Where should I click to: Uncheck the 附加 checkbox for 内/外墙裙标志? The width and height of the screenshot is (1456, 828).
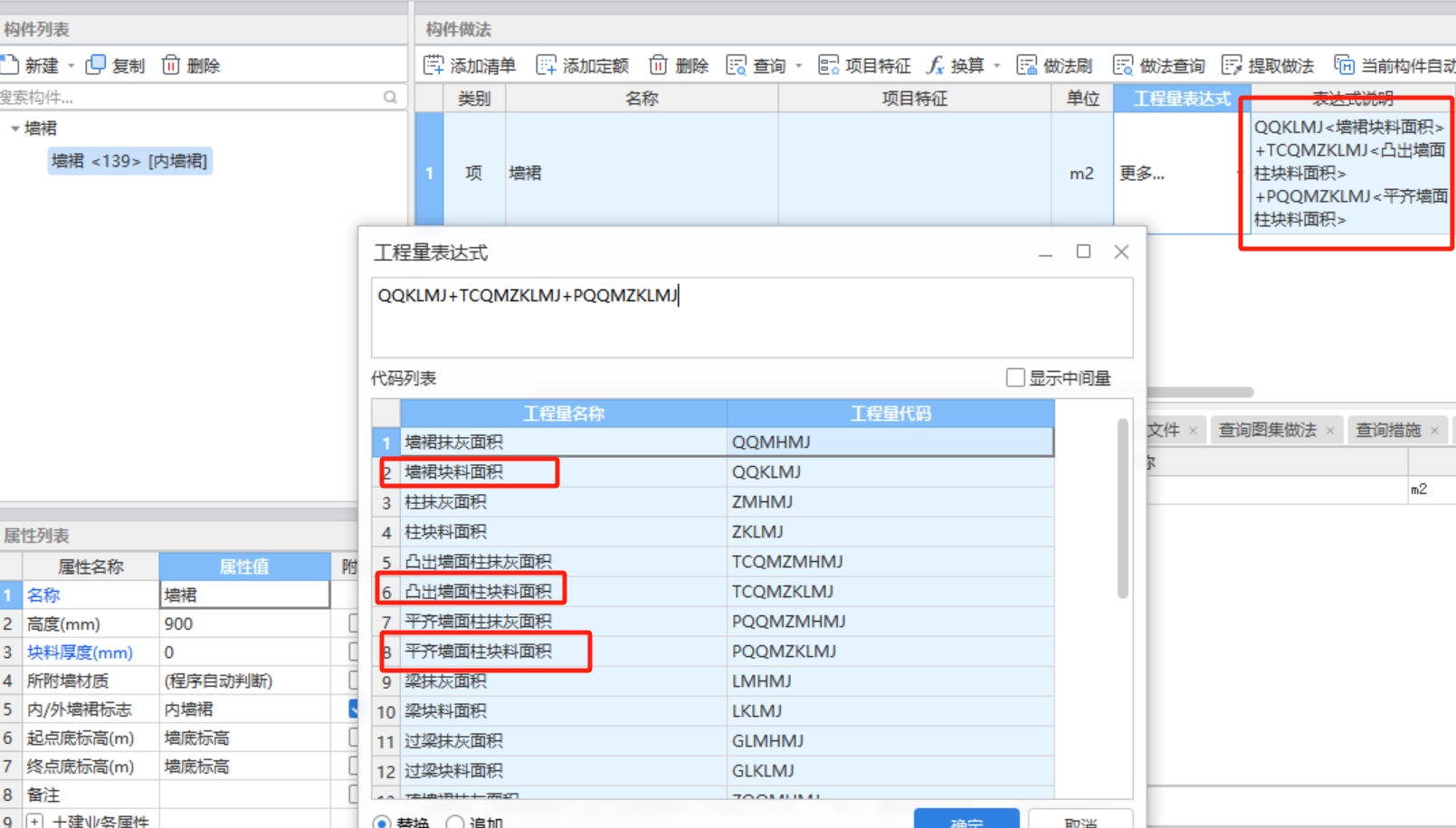click(354, 709)
